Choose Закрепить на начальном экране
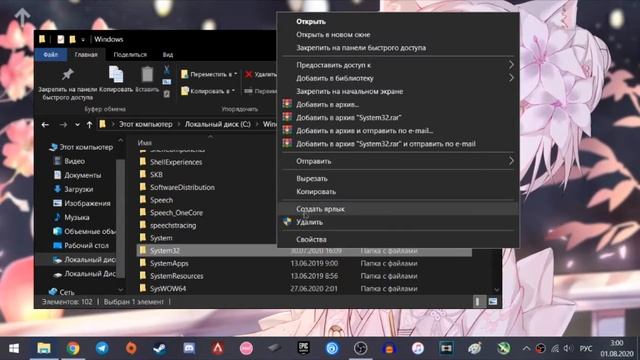This screenshot has width=640, height=360. 398,91
